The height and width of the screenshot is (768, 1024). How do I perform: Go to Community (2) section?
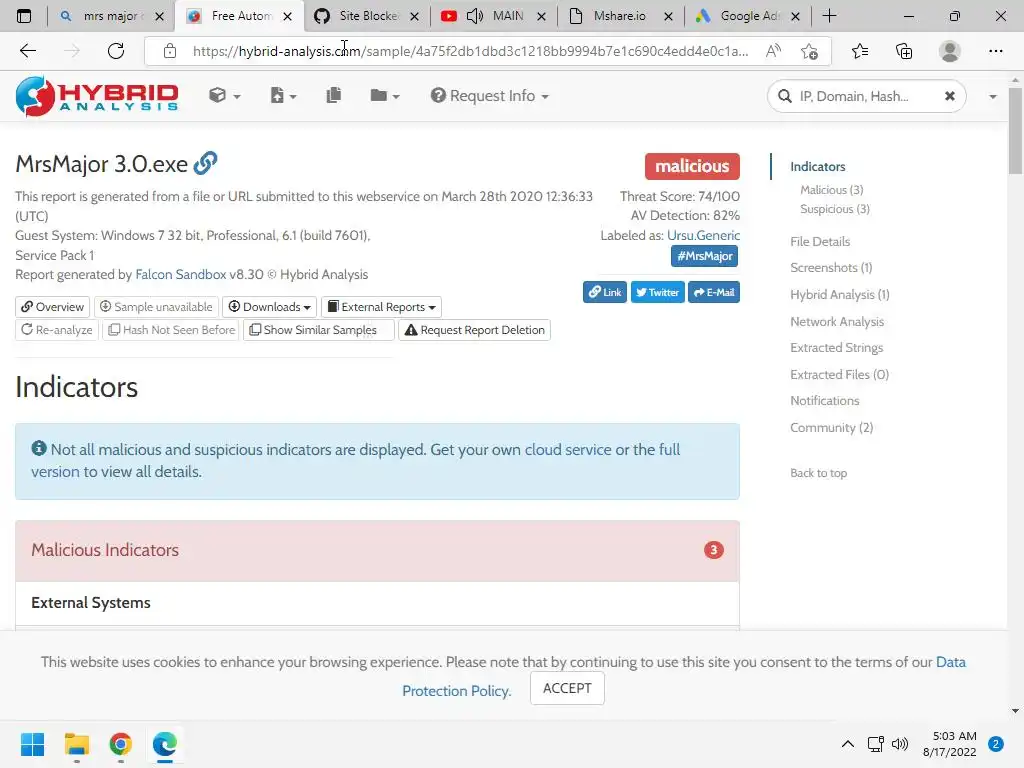(831, 428)
